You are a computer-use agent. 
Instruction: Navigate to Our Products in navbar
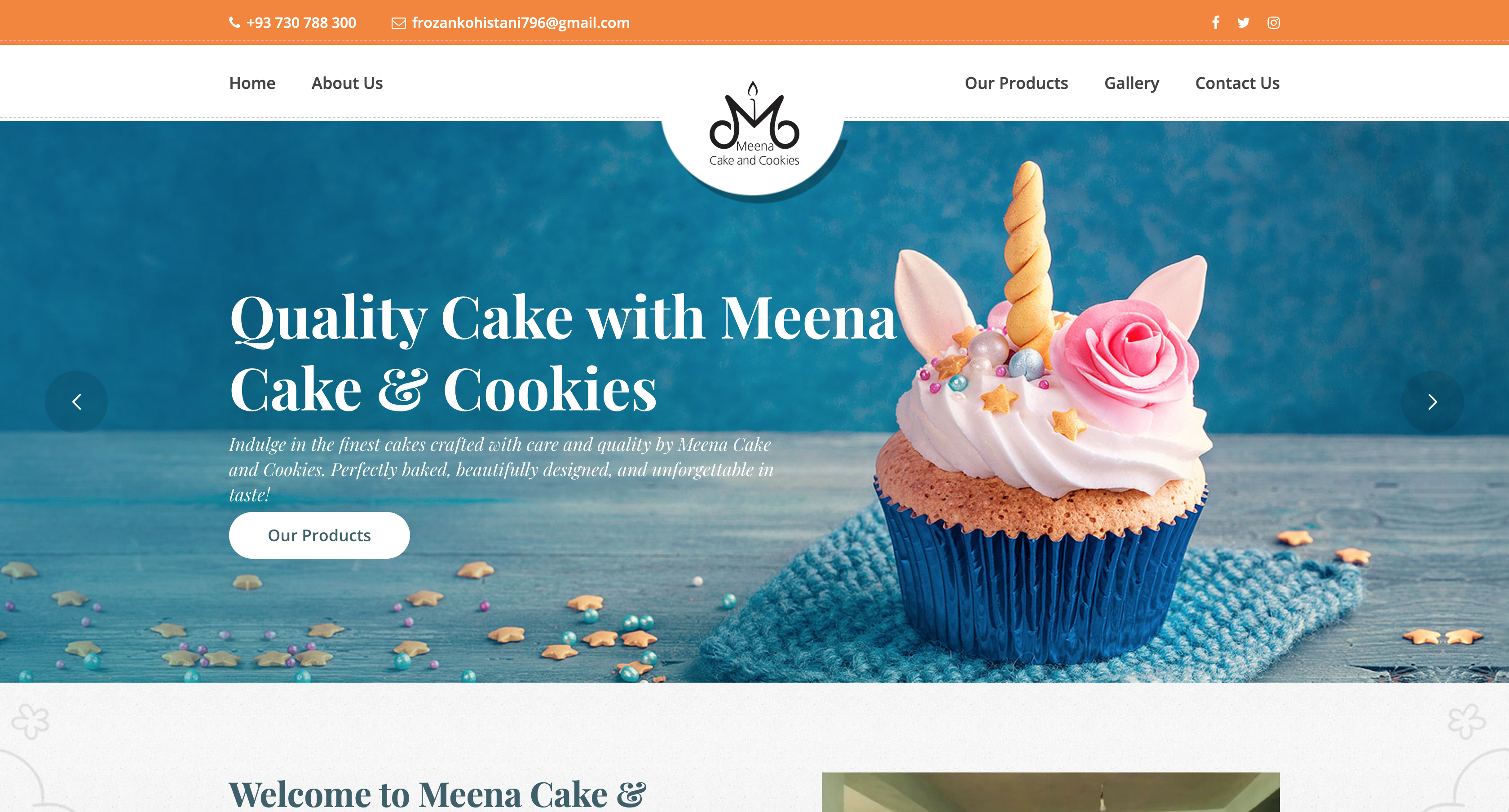point(1016,83)
